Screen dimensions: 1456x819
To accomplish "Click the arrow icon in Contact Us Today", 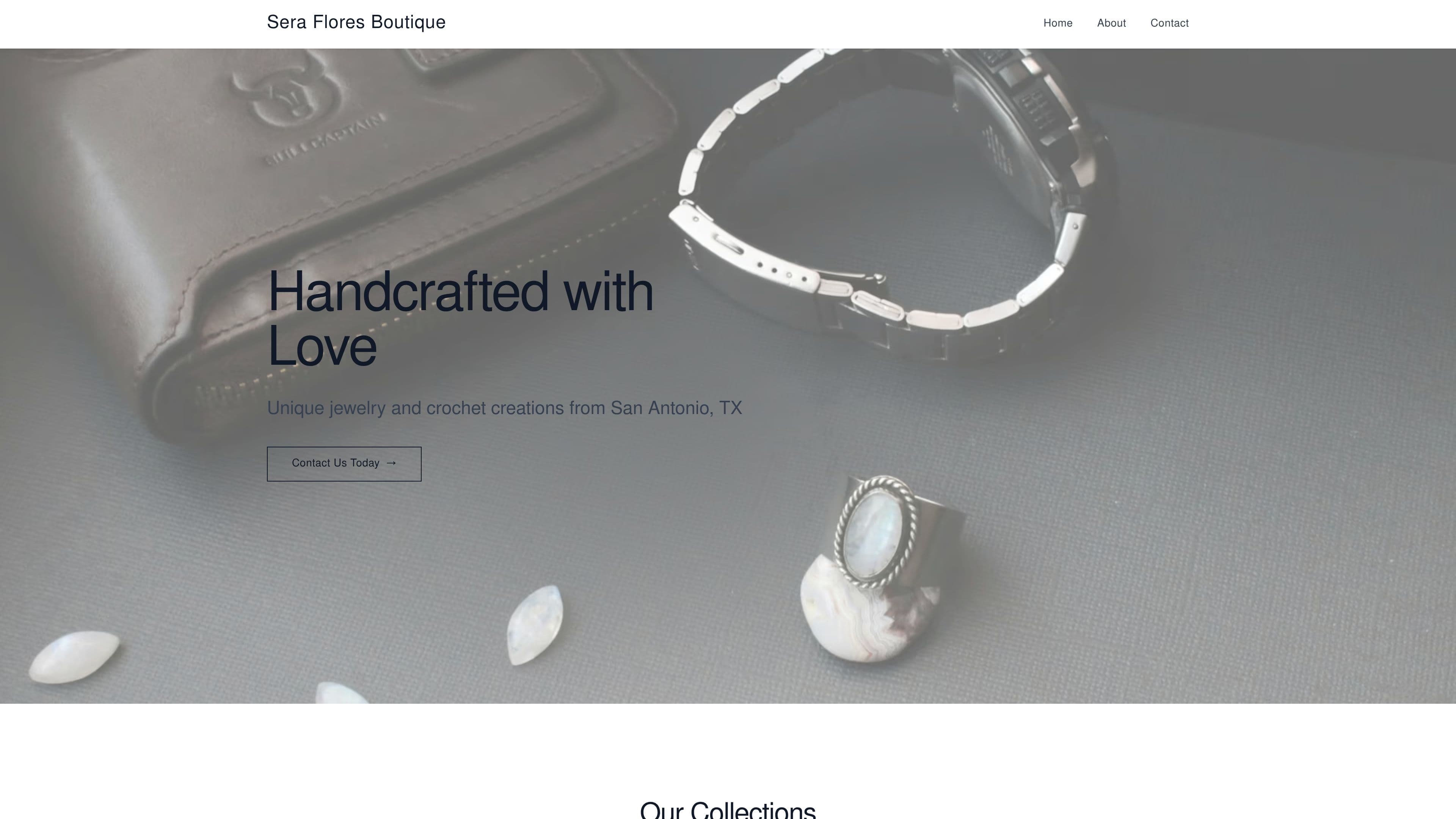I will pos(391,463).
